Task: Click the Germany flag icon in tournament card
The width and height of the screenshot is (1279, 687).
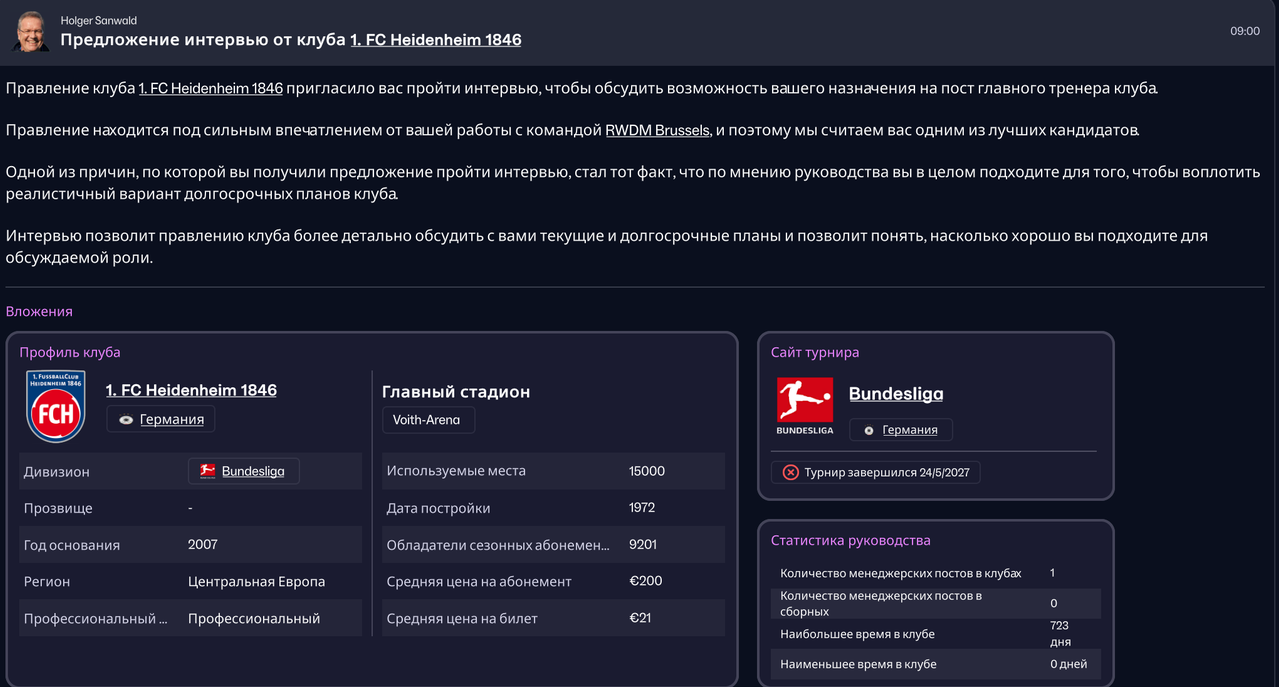Action: point(869,431)
